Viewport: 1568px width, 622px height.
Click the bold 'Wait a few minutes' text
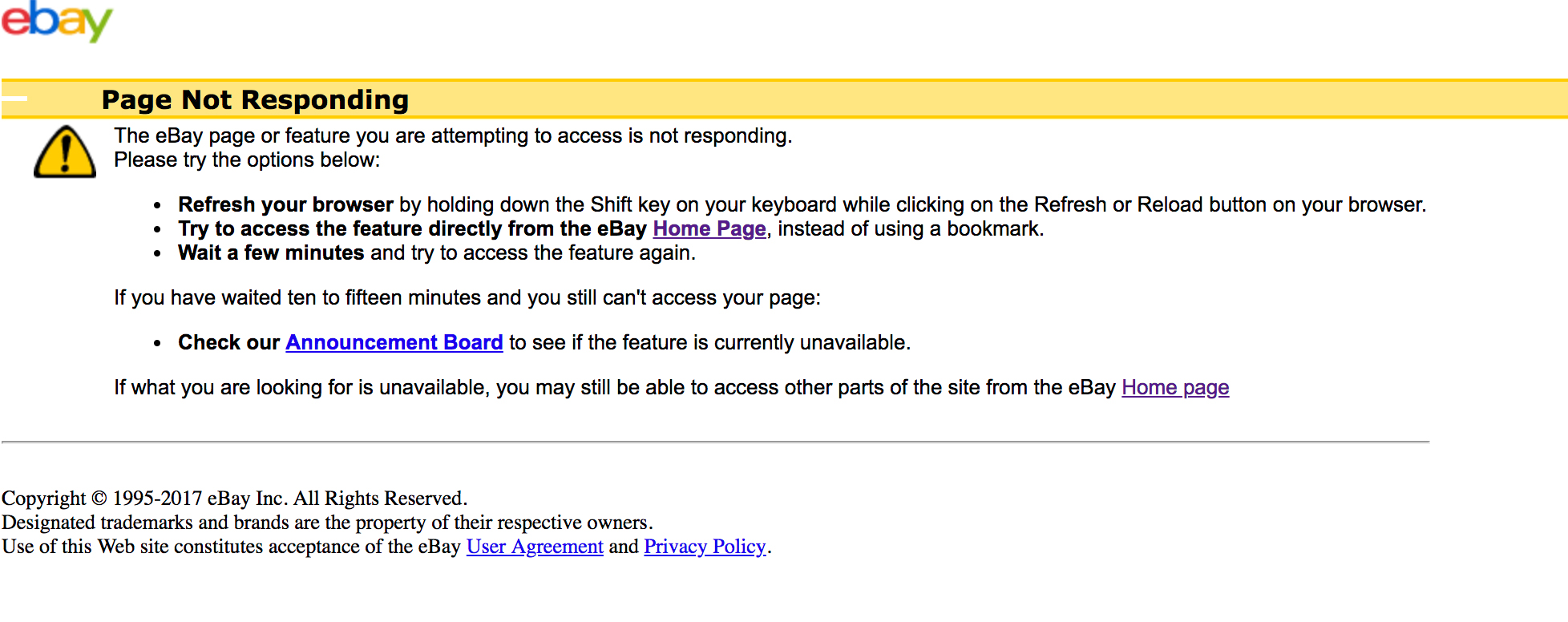click(271, 252)
